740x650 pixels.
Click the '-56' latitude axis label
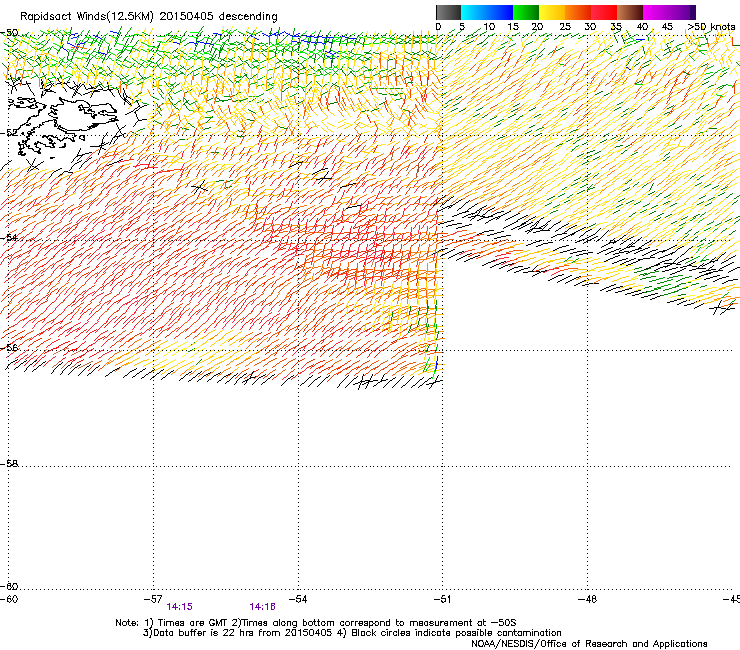click(x=9, y=347)
